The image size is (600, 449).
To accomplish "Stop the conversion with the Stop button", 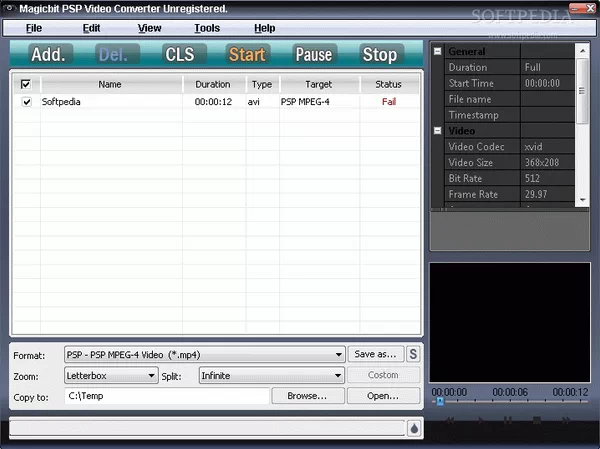I will [379, 55].
